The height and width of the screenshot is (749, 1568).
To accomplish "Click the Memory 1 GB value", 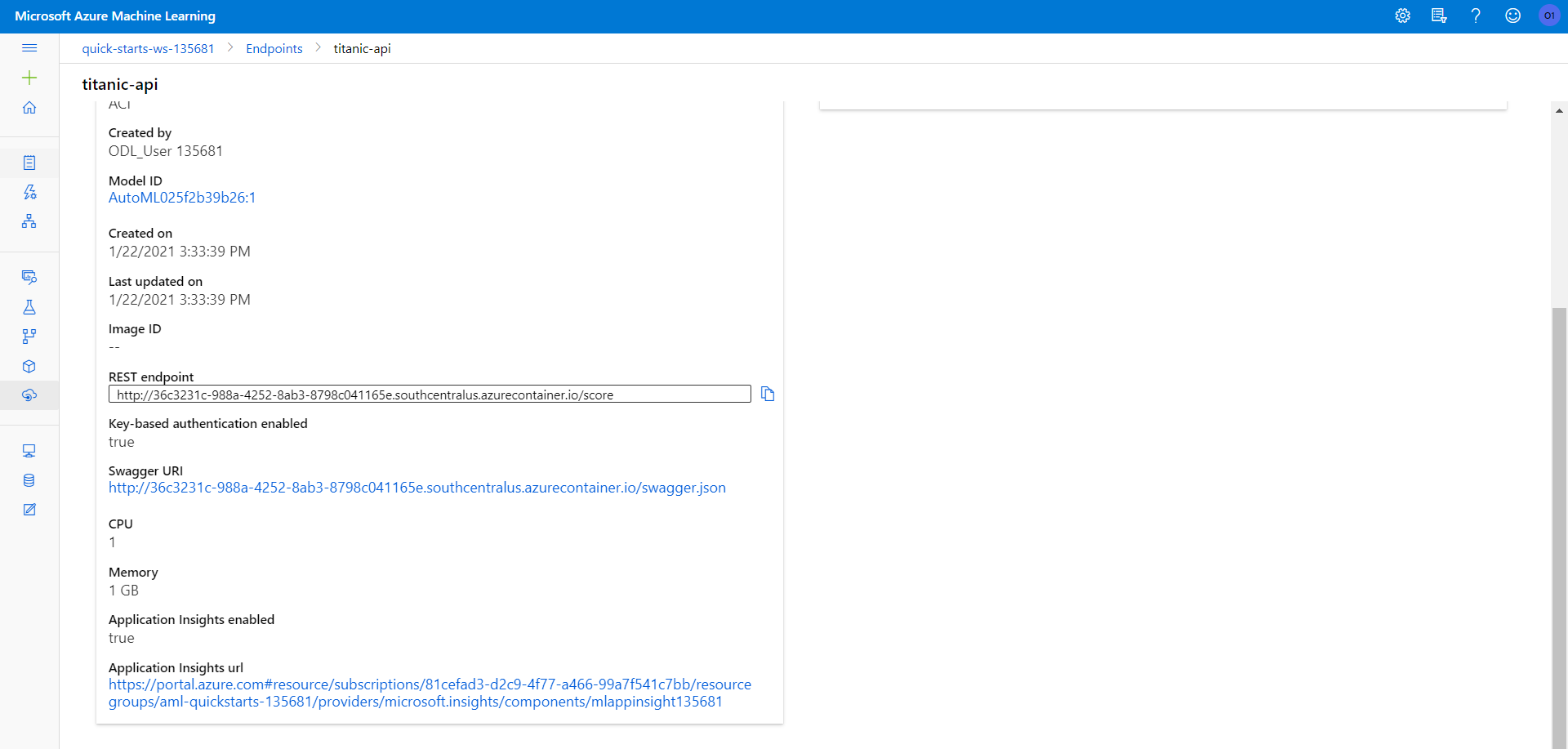I will tap(123, 591).
